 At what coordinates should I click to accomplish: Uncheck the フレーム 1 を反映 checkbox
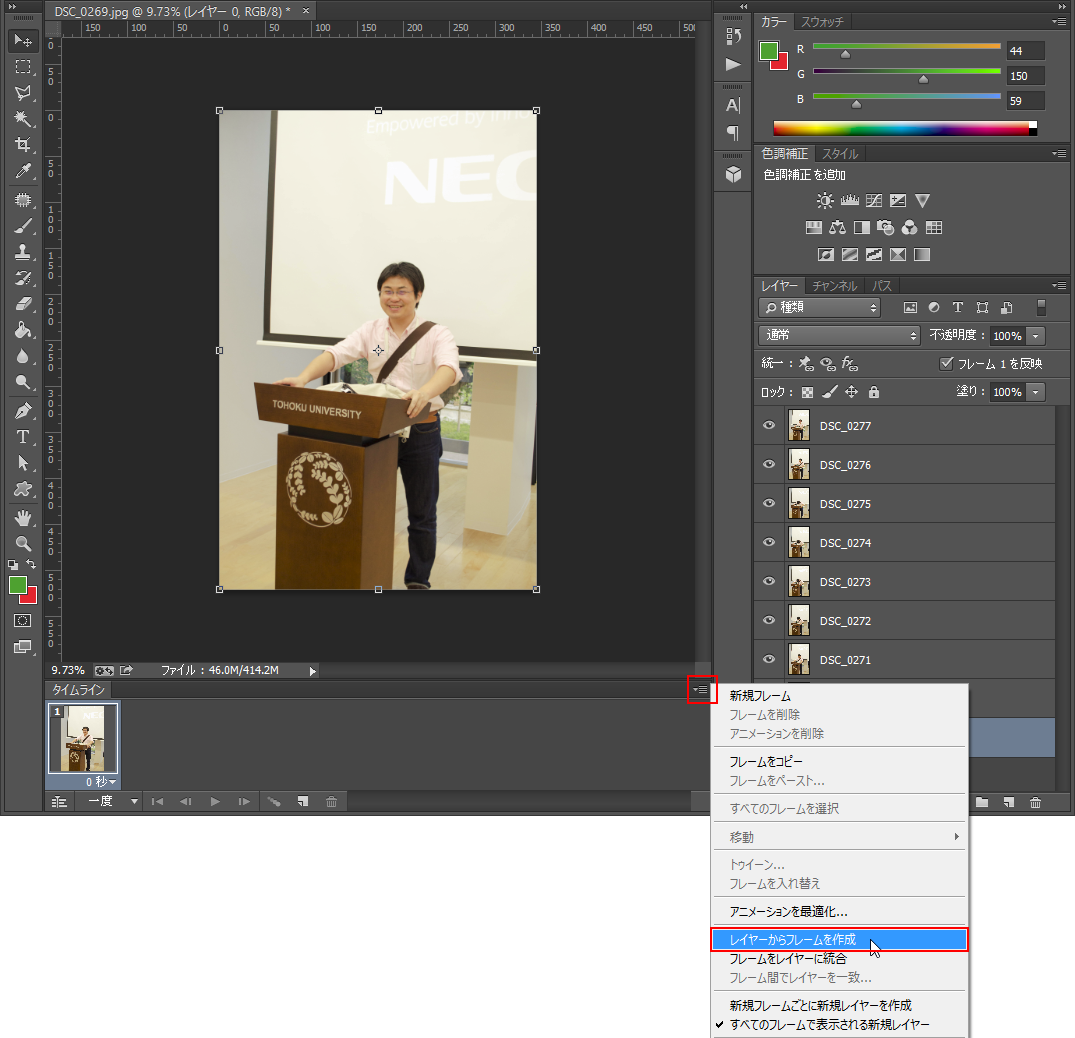pyautogui.click(x=946, y=364)
